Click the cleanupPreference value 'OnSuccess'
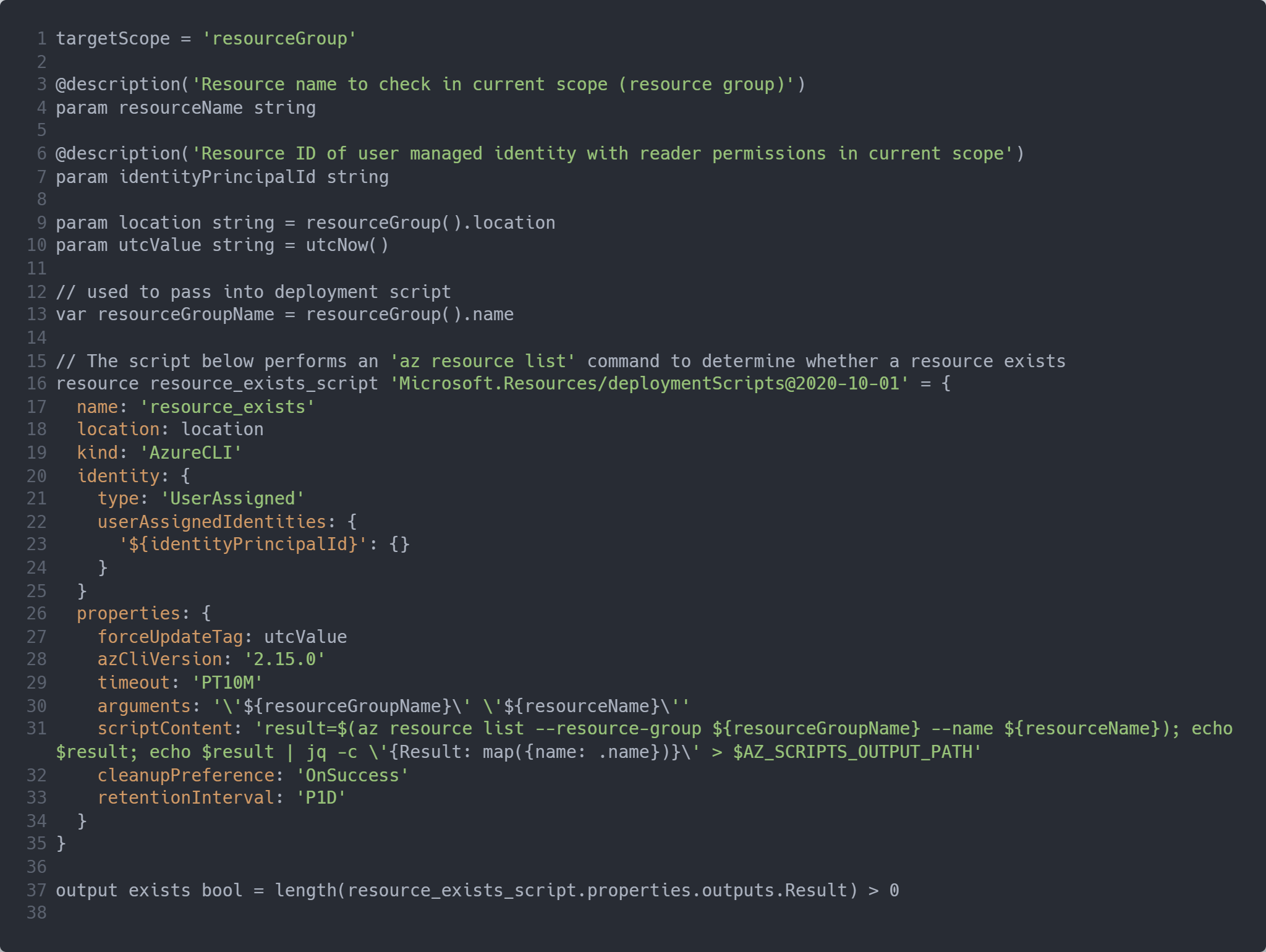The width and height of the screenshot is (1266, 952). pos(352,776)
